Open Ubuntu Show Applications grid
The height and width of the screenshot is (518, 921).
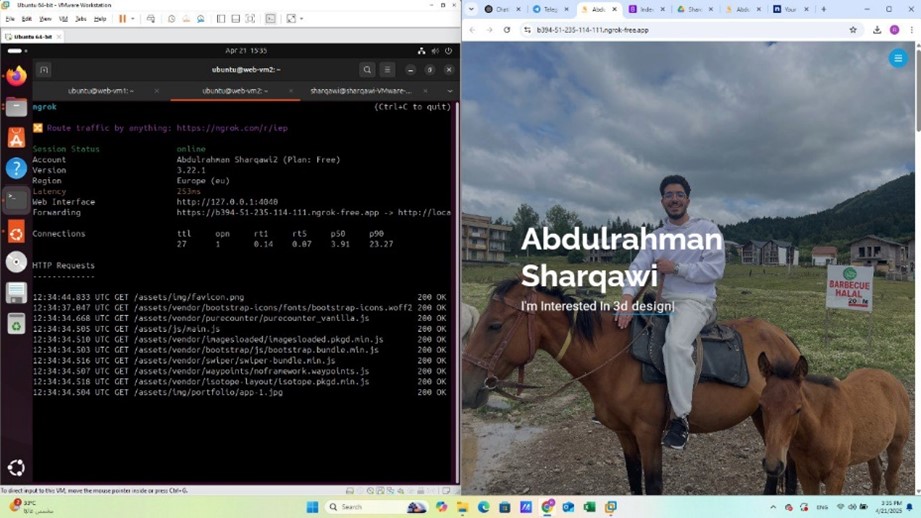pyautogui.click(x=16, y=467)
